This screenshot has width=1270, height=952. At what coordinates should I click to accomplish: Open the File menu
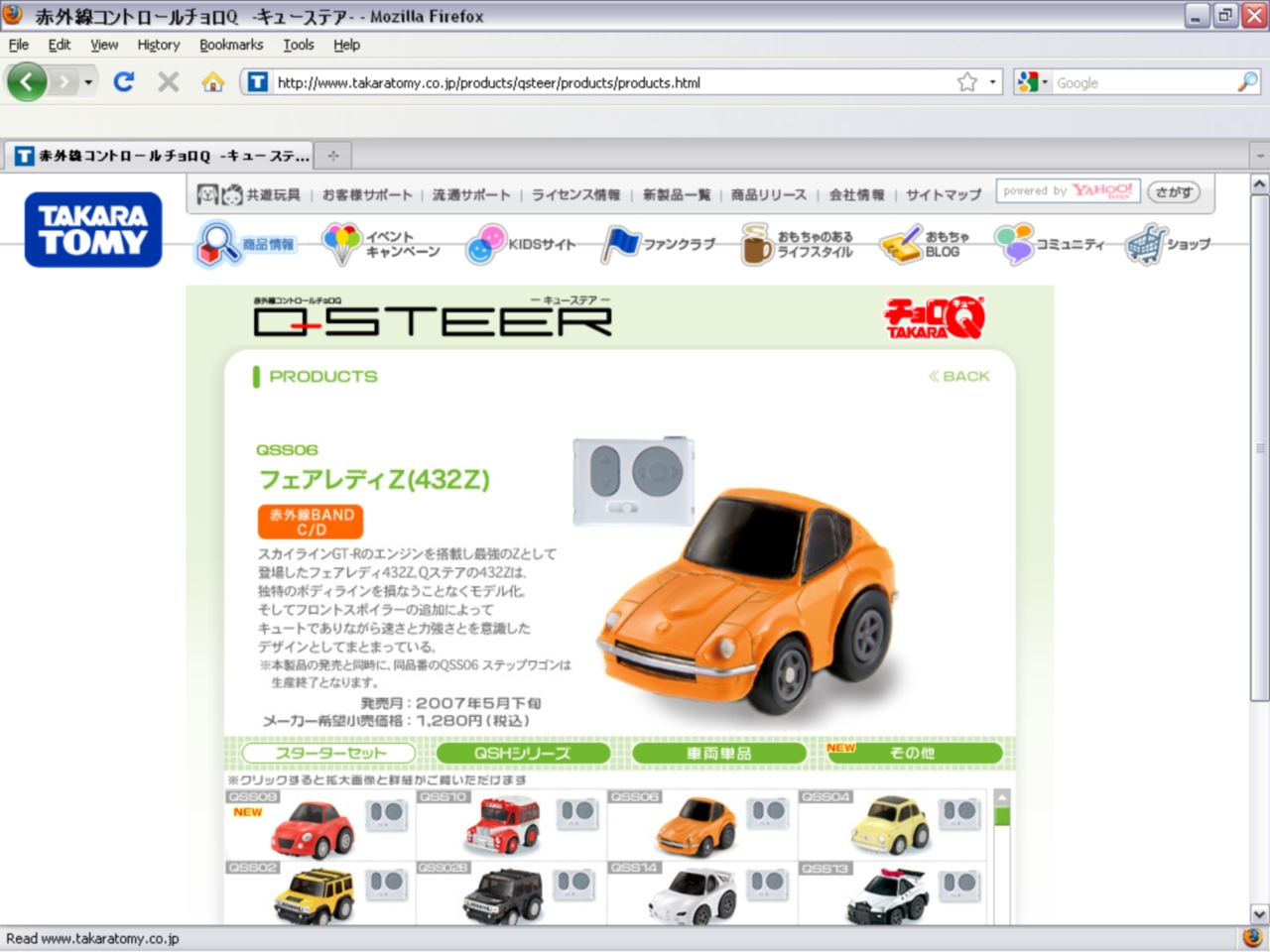pyautogui.click(x=19, y=45)
